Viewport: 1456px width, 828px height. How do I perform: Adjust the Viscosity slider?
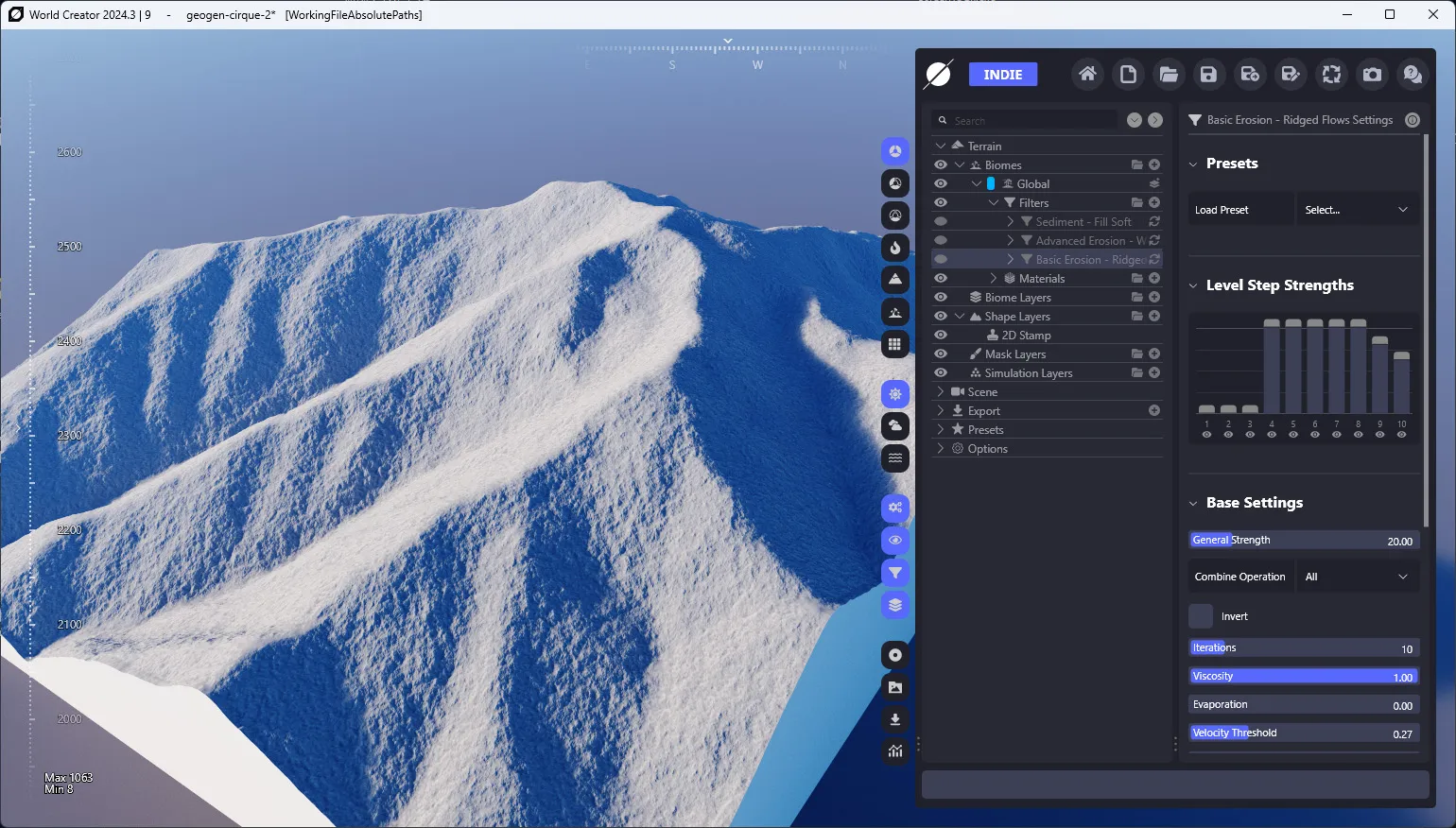1304,676
